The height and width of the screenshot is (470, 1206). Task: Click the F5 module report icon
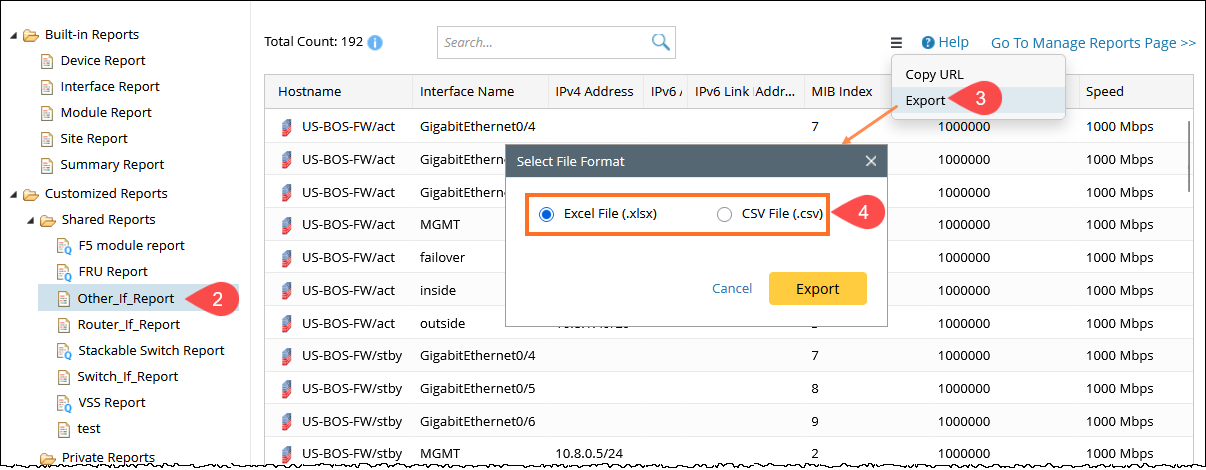tap(64, 246)
